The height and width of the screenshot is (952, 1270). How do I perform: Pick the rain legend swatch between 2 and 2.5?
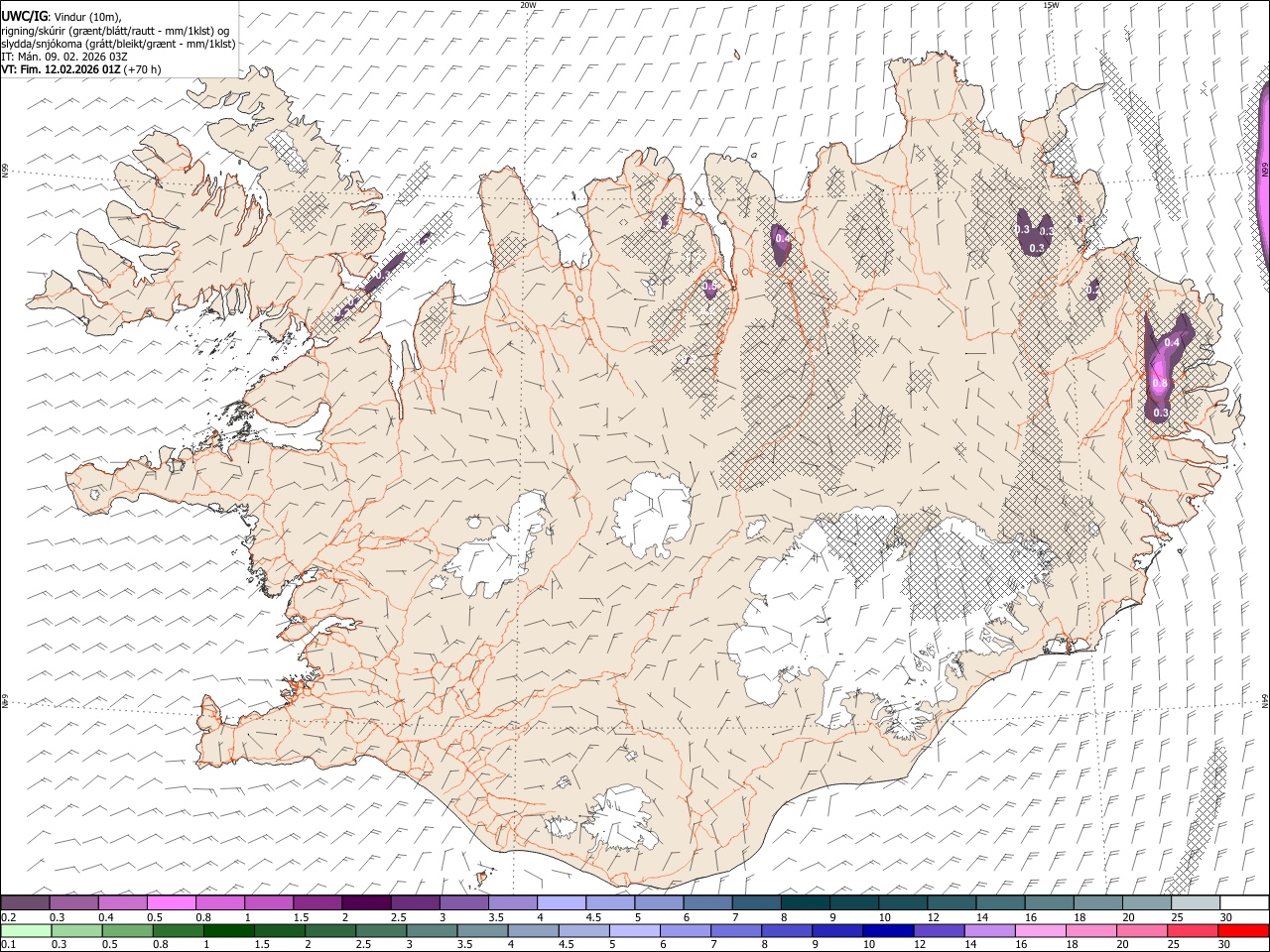(330, 931)
